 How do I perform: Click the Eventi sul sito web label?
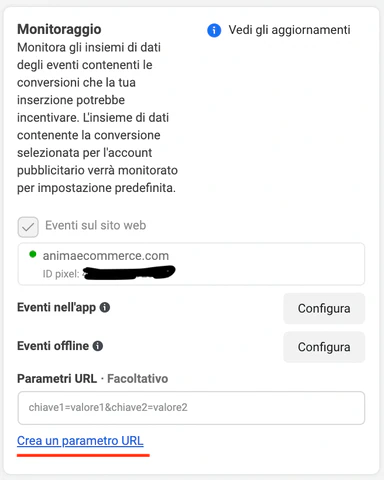click(96, 225)
